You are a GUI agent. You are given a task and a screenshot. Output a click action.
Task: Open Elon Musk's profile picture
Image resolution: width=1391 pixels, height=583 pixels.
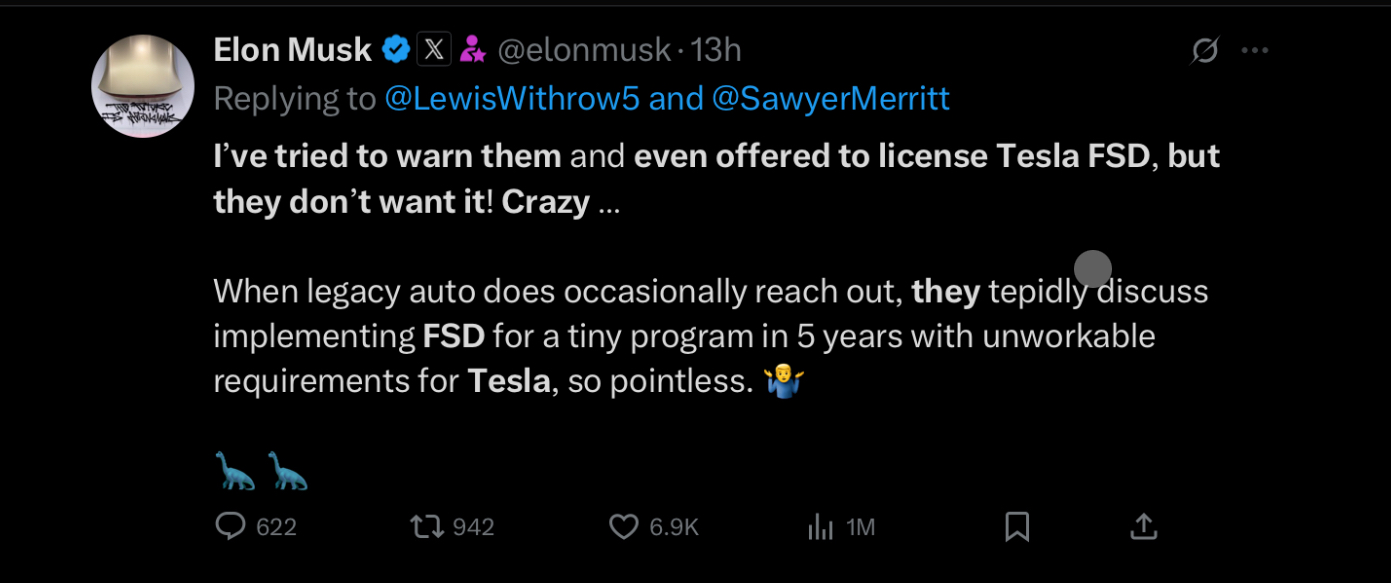[x=142, y=86]
